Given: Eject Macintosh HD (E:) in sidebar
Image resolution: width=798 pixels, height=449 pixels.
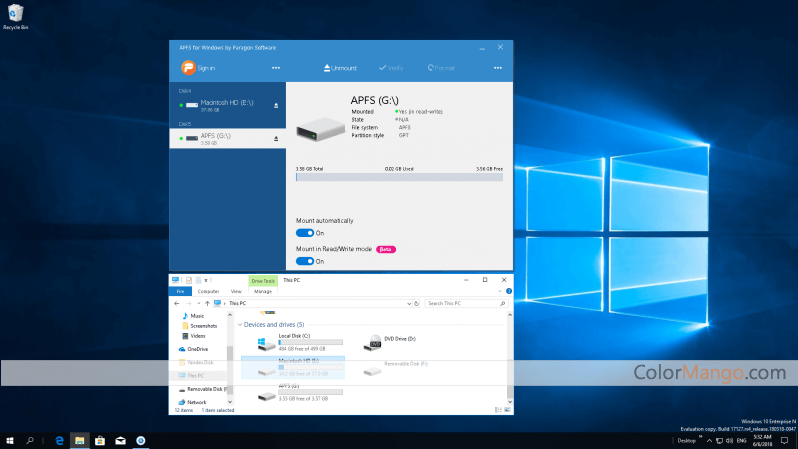Looking at the screenshot, I should [x=276, y=104].
